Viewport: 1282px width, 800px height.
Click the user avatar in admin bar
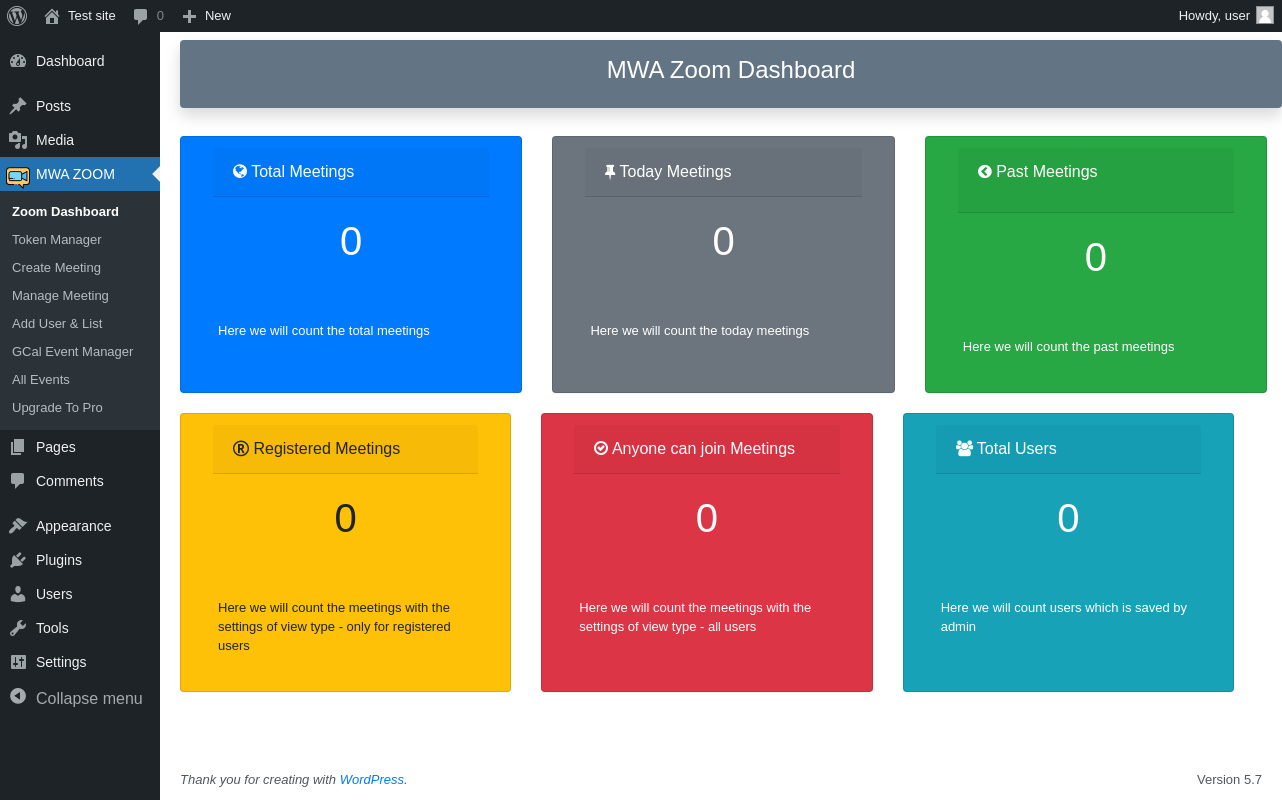[x=1265, y=15]
